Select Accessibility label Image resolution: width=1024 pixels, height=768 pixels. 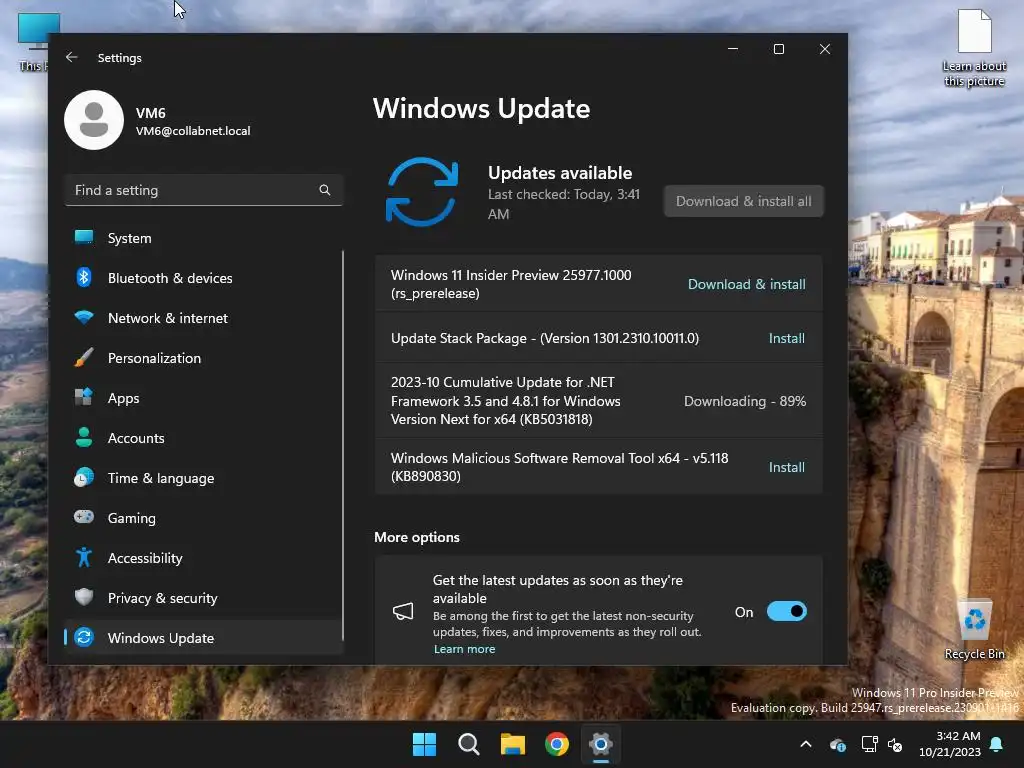145,558
